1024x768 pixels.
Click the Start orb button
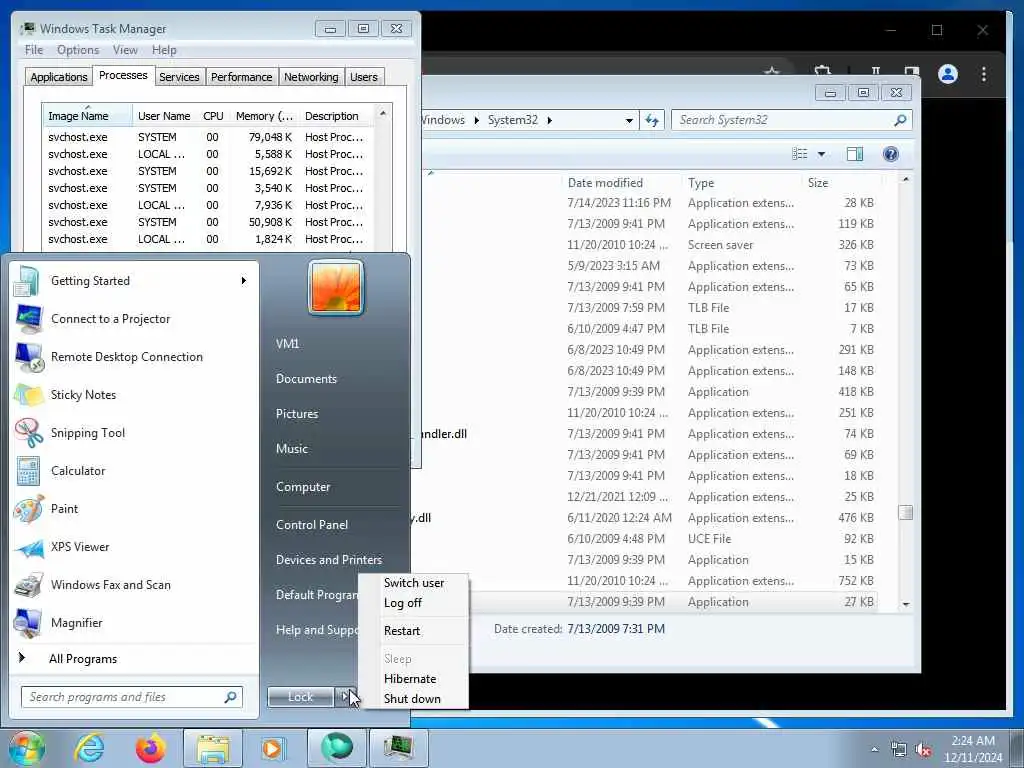coord(26,748)
